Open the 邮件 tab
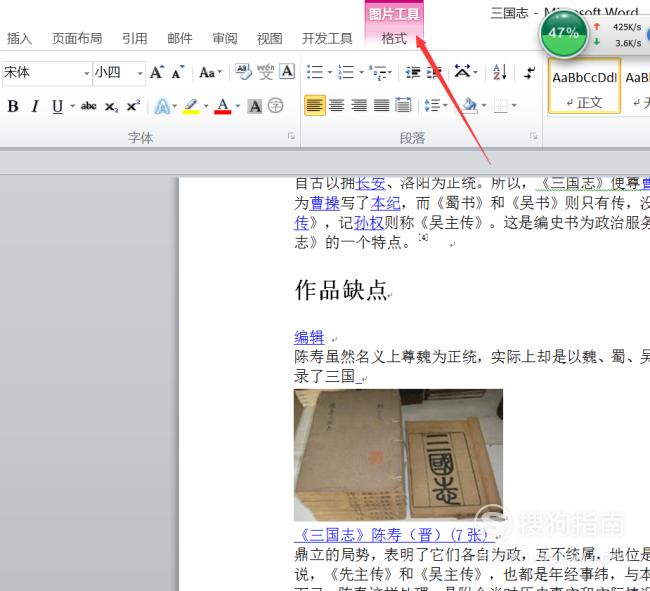This screenshot has height=591, width=650. pos(179,38)
